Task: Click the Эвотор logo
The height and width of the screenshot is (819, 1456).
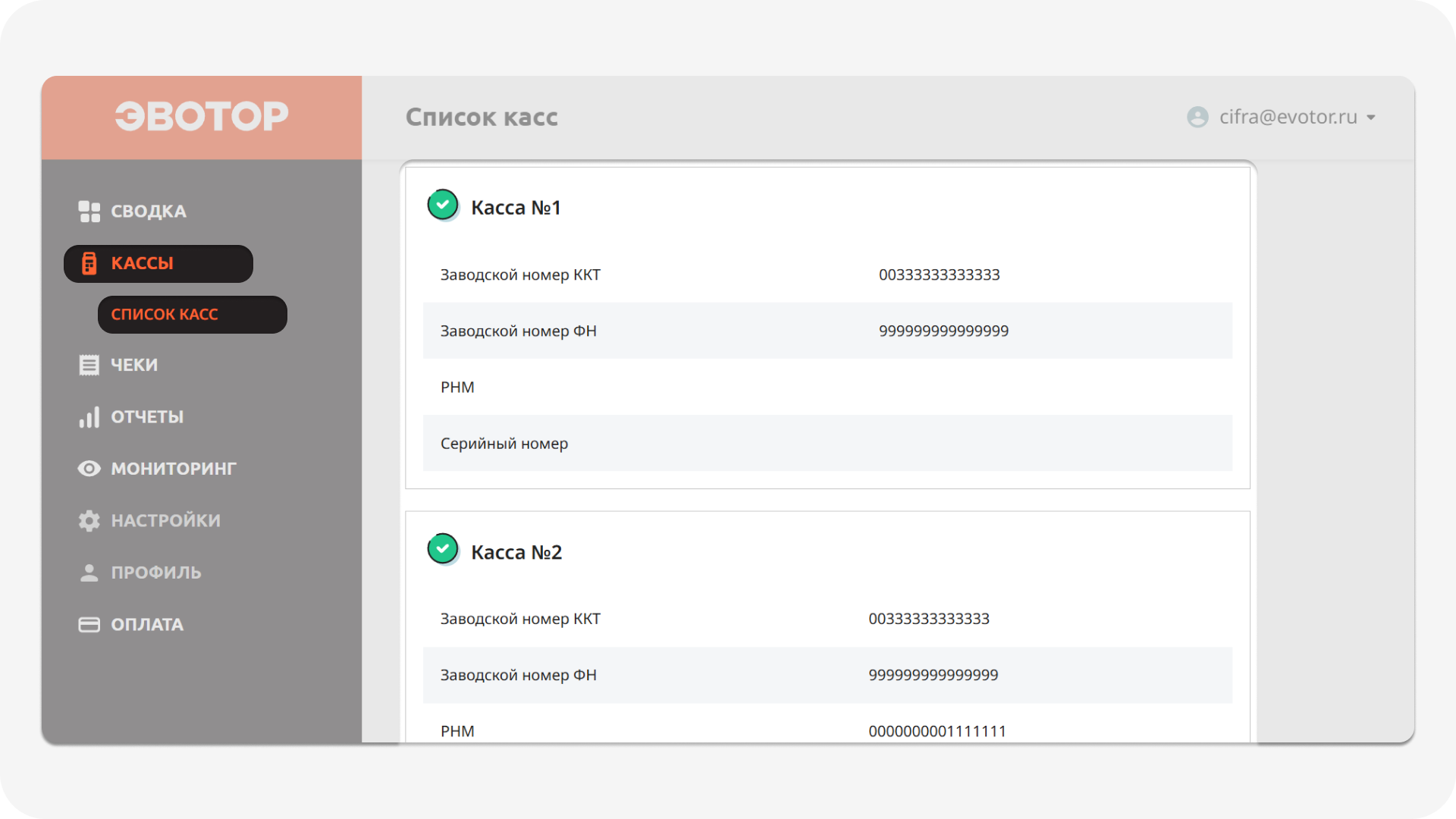Action: click(202, 117)
